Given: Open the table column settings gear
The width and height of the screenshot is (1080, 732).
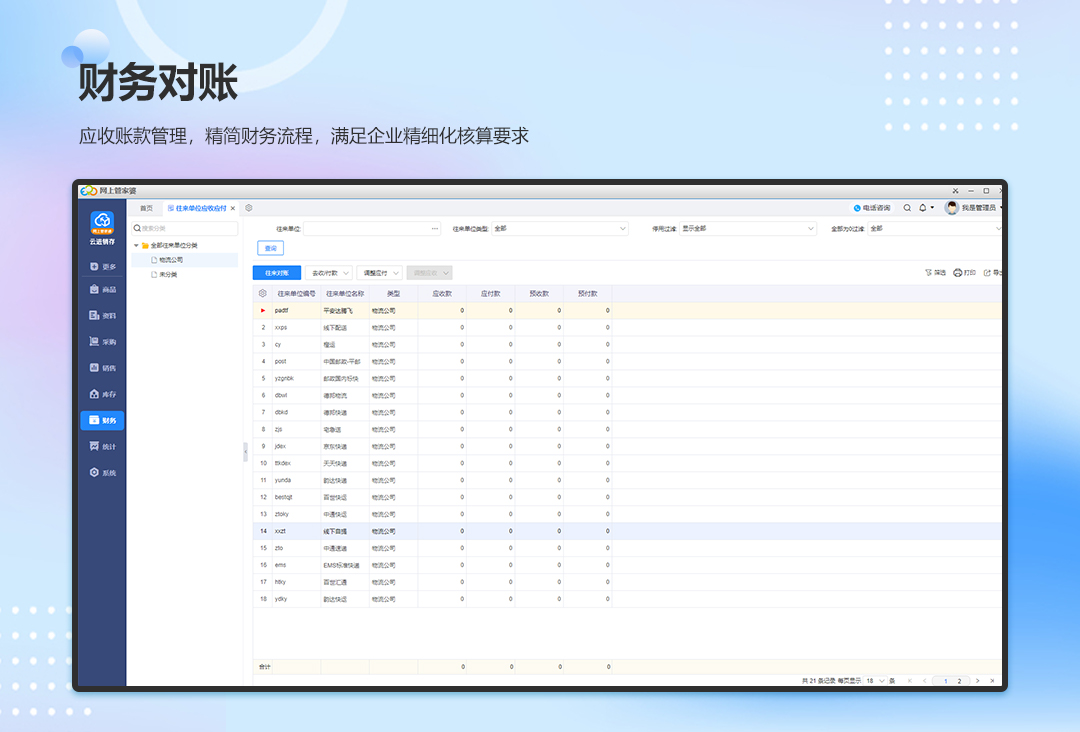Looking at the screenshot, I should 263,294.
